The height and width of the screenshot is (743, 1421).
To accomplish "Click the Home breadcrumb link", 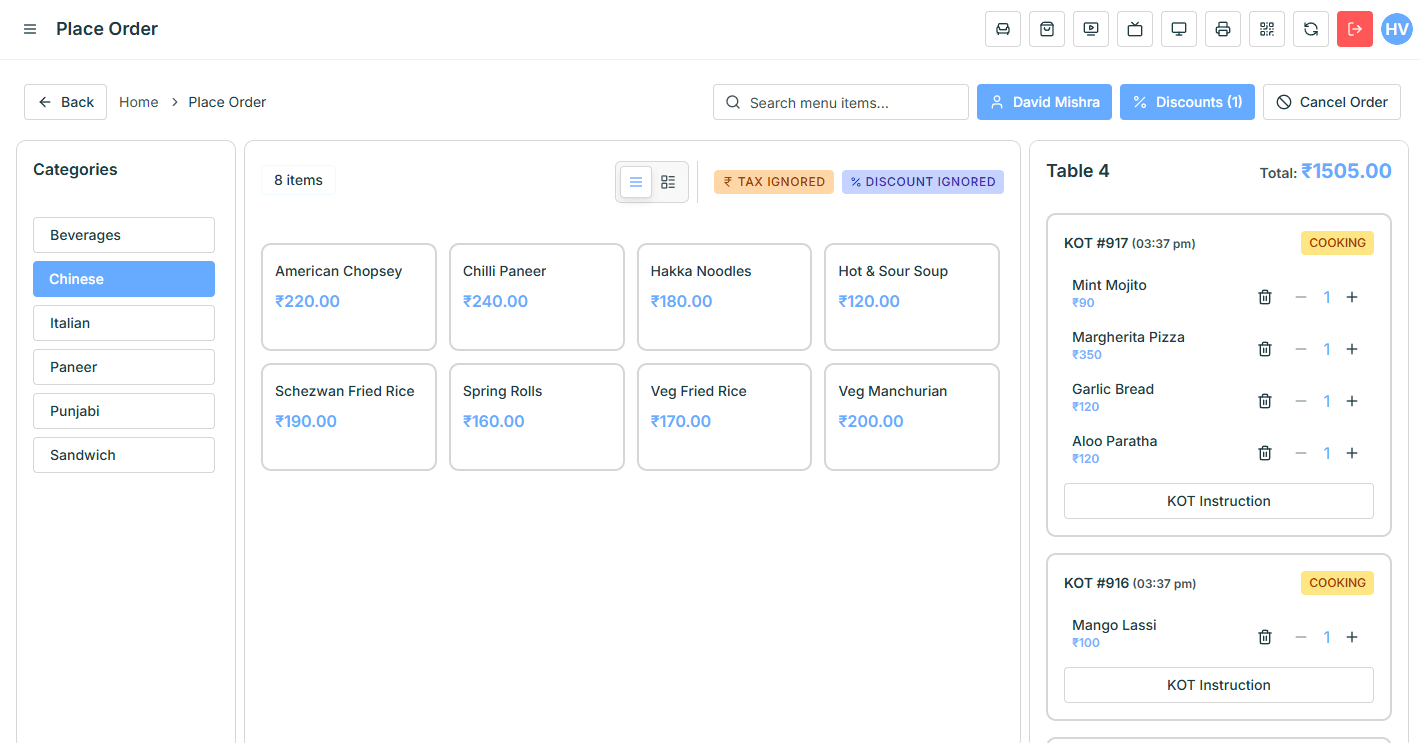I will click(x=138, y=102).
